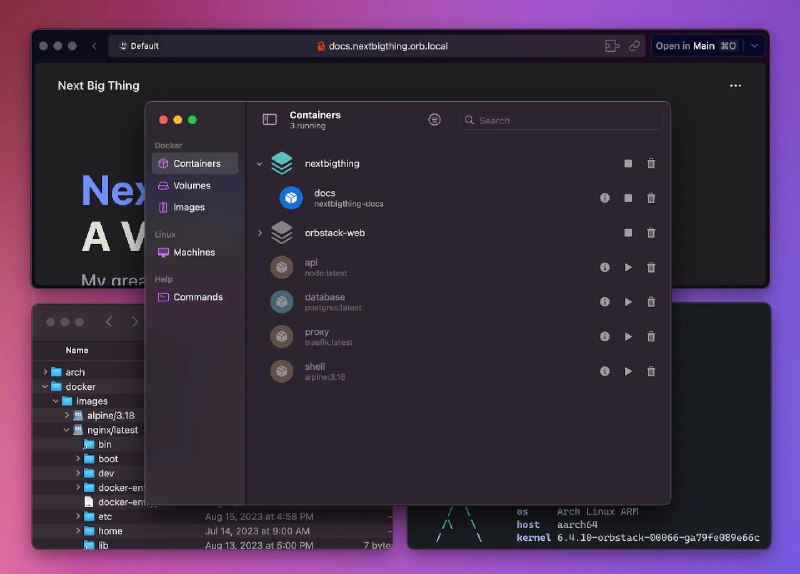Screen dimensions: 800x574
Task: Expand the orbstack-web group
Action: pyautogui.click(x=259, y=233)
